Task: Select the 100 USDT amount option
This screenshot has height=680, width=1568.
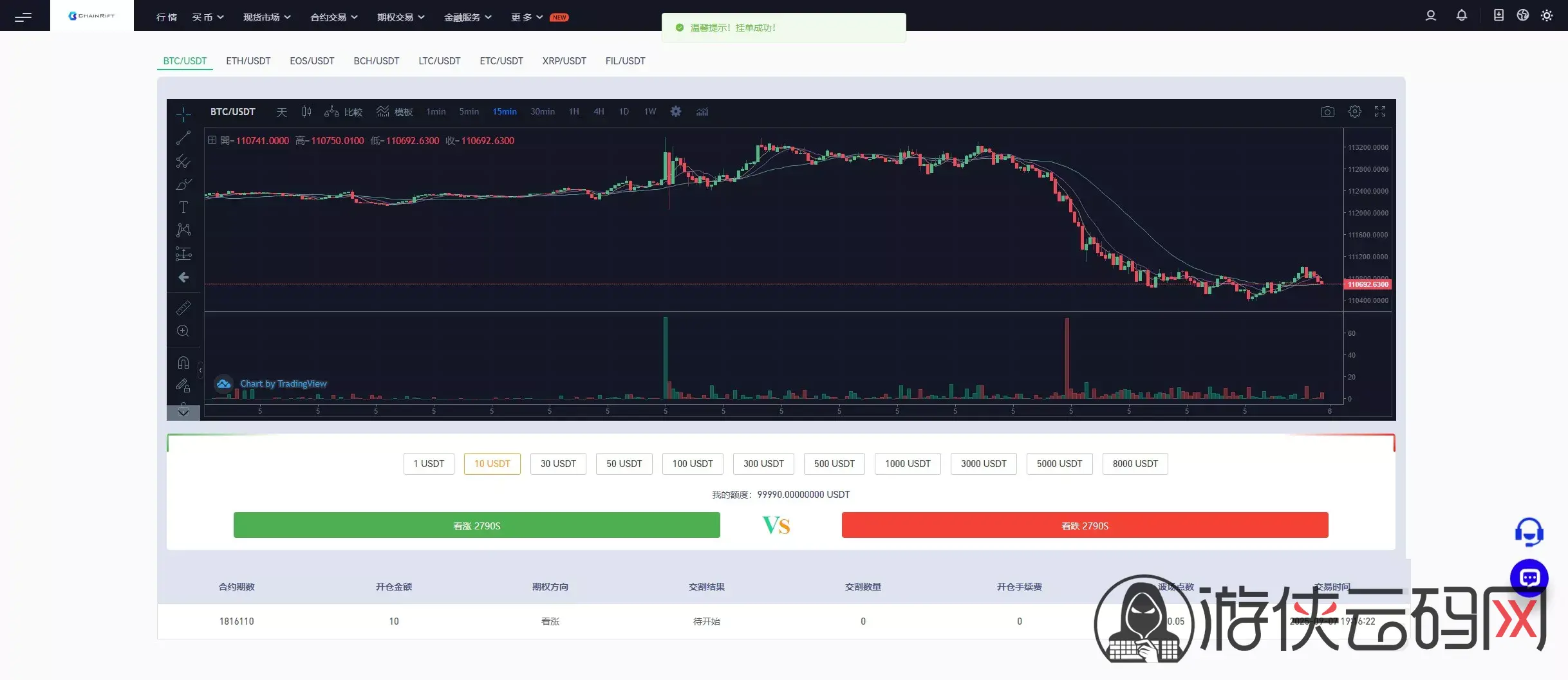Action: (x=692, y=464)
